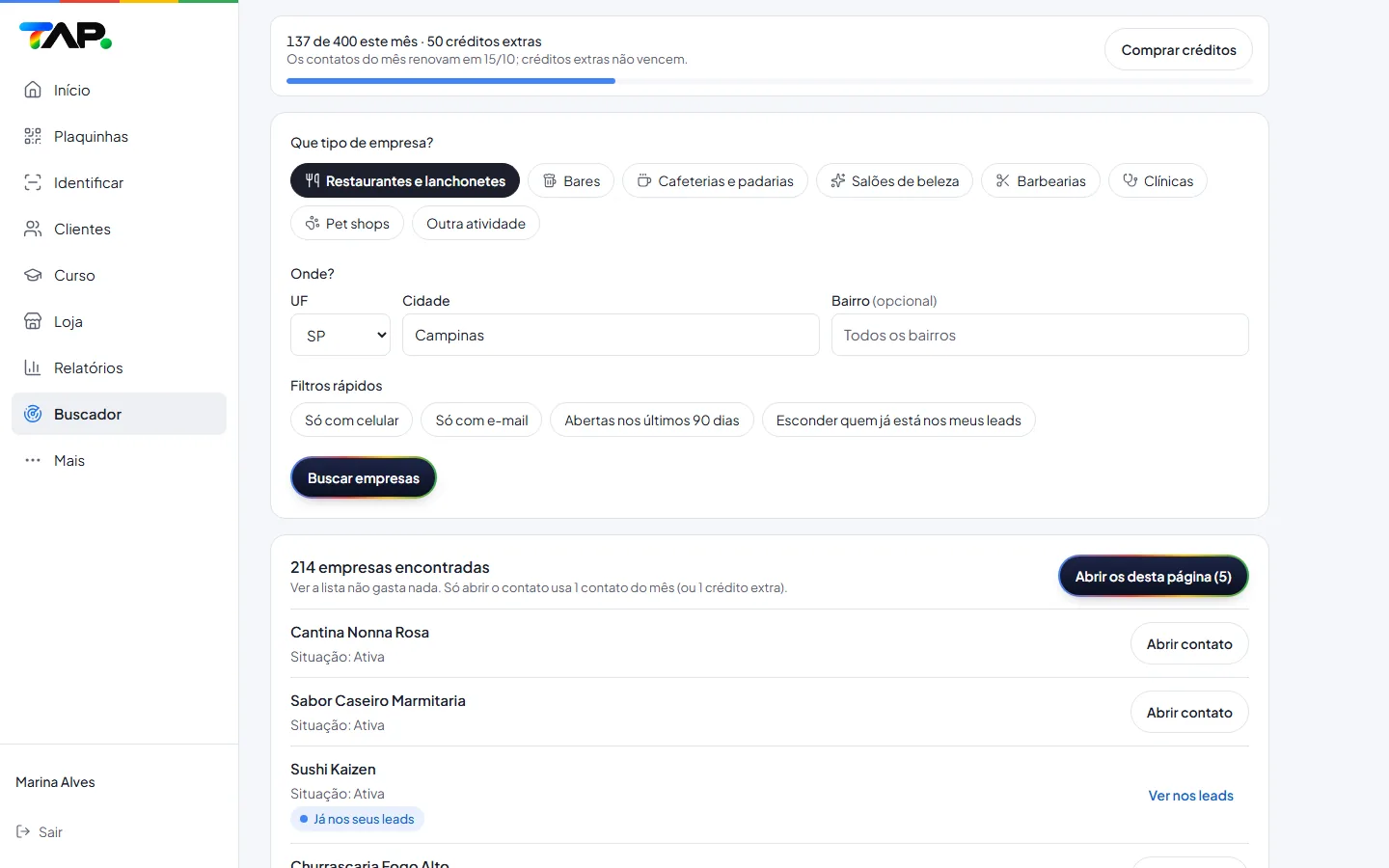Open the Identificar menu item
The width and height of the screenshot is (1389, 868).
coord(119,182)
